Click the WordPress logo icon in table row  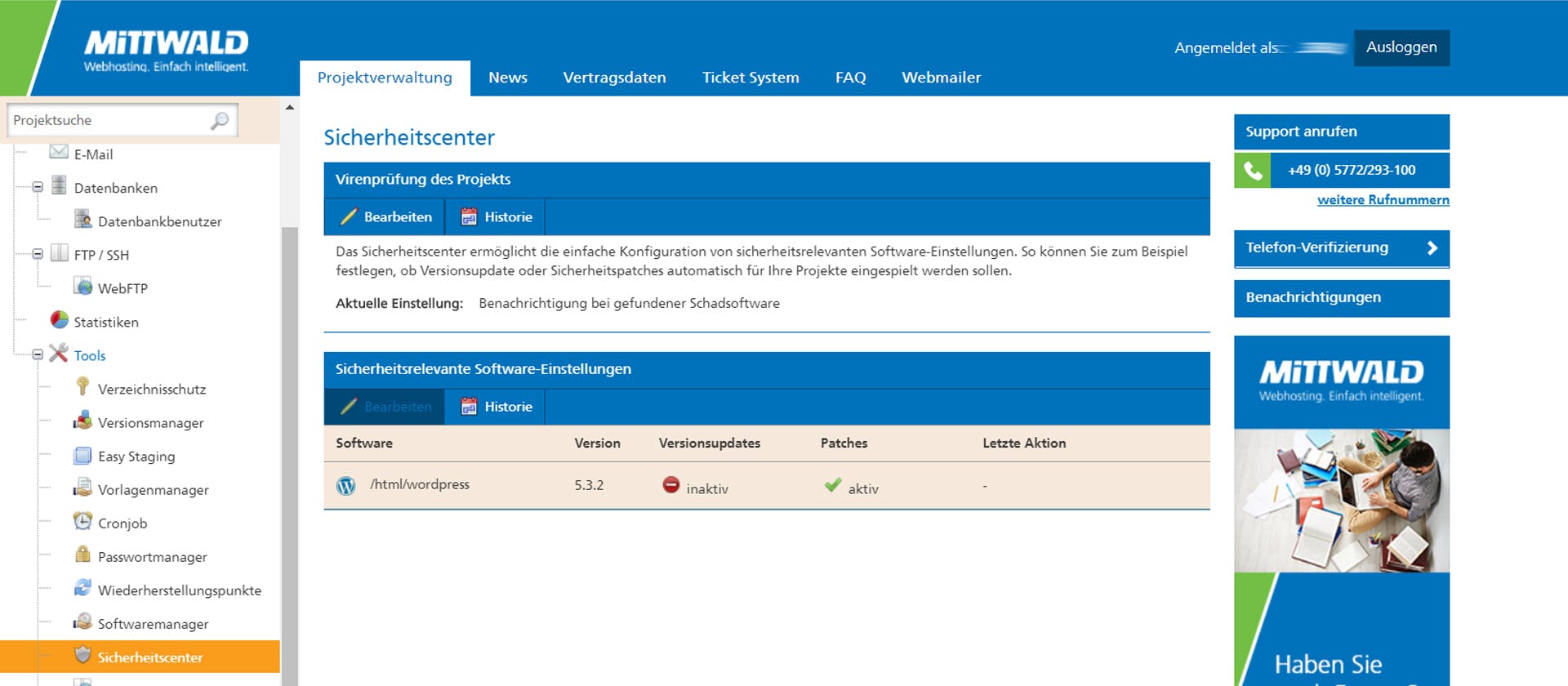[346, 486]
